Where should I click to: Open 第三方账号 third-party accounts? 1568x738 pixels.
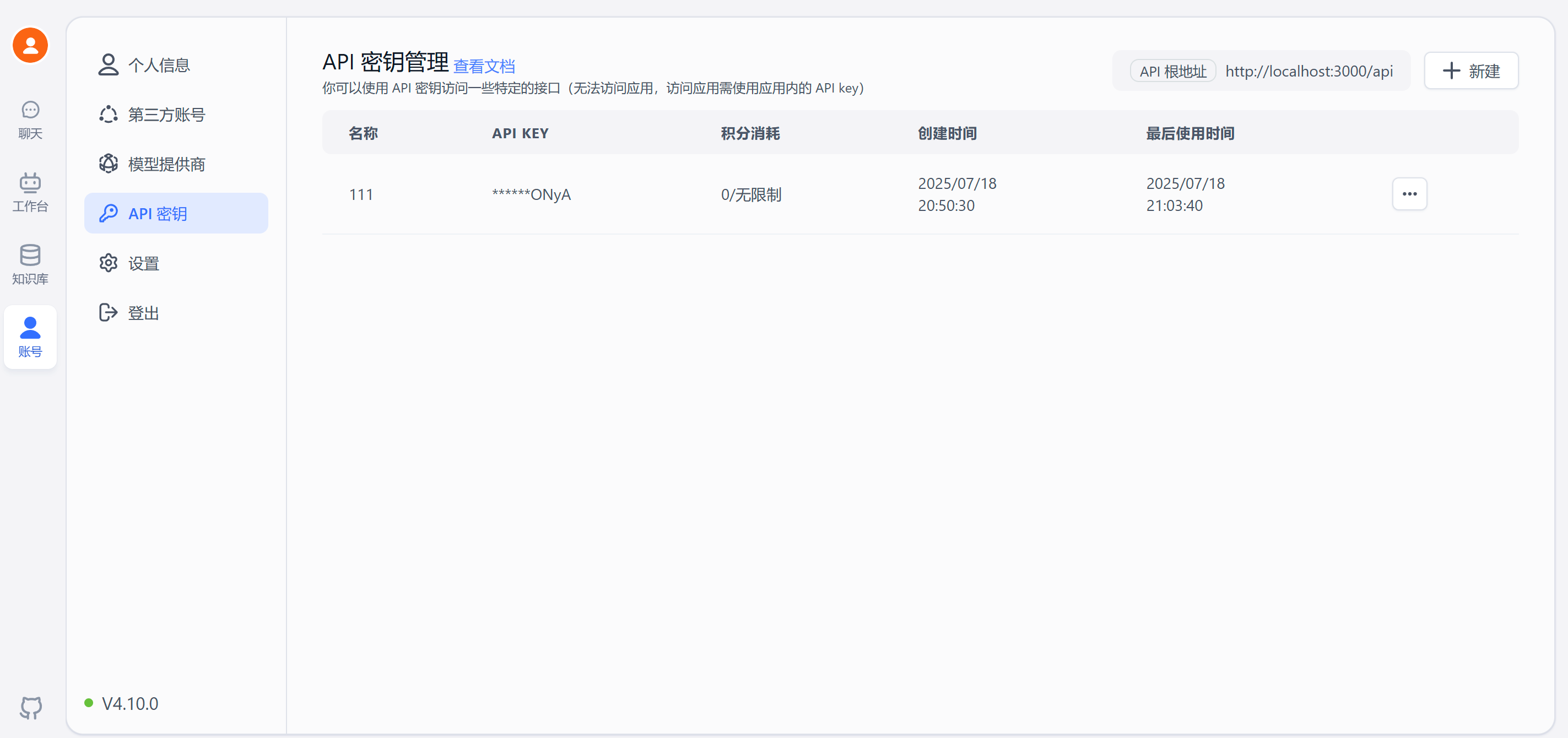166,115
